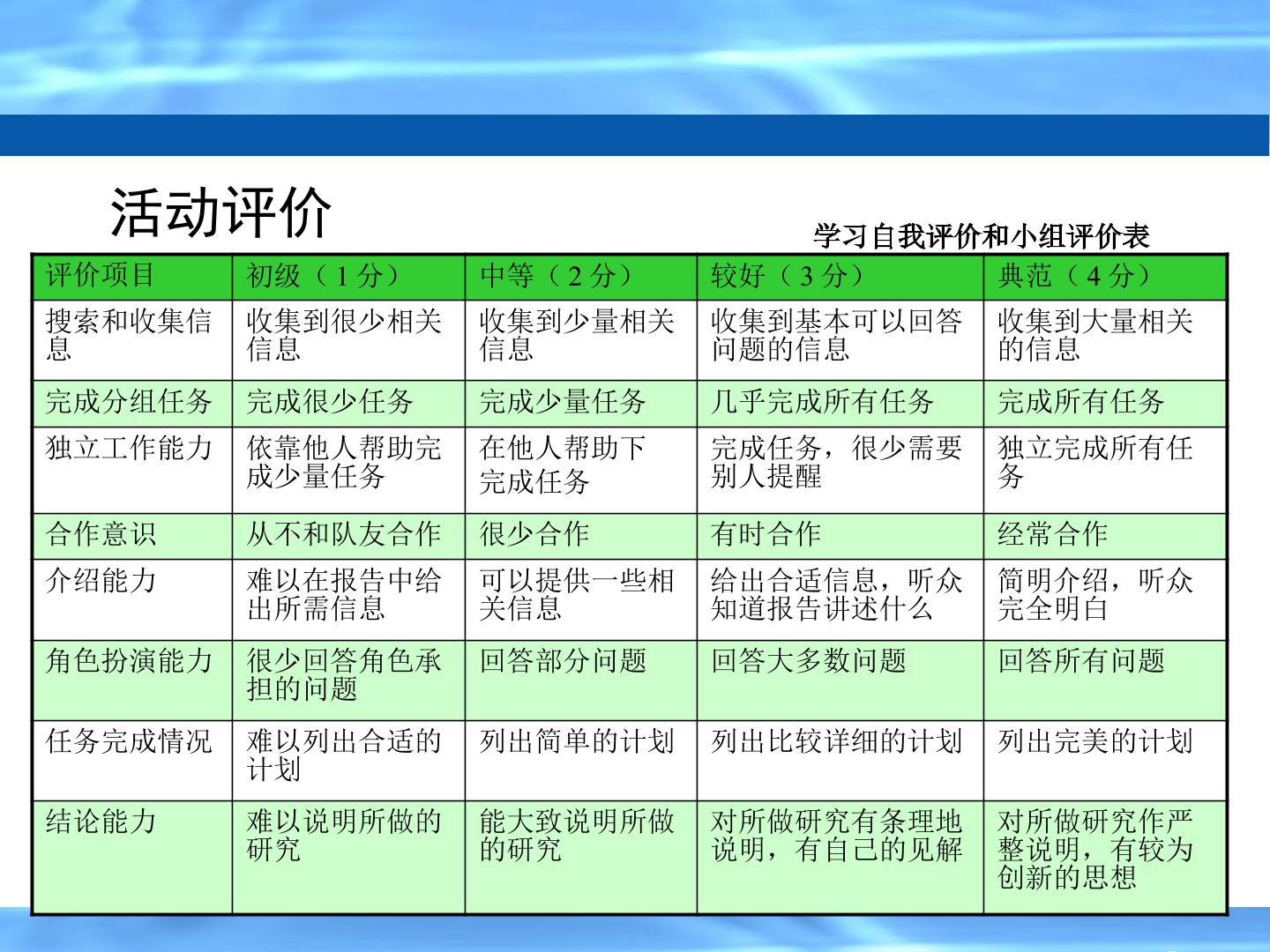The image size is (1270, 952).
Task: Click the cell 任务完成情况
Action: click(x=132, y=760)
